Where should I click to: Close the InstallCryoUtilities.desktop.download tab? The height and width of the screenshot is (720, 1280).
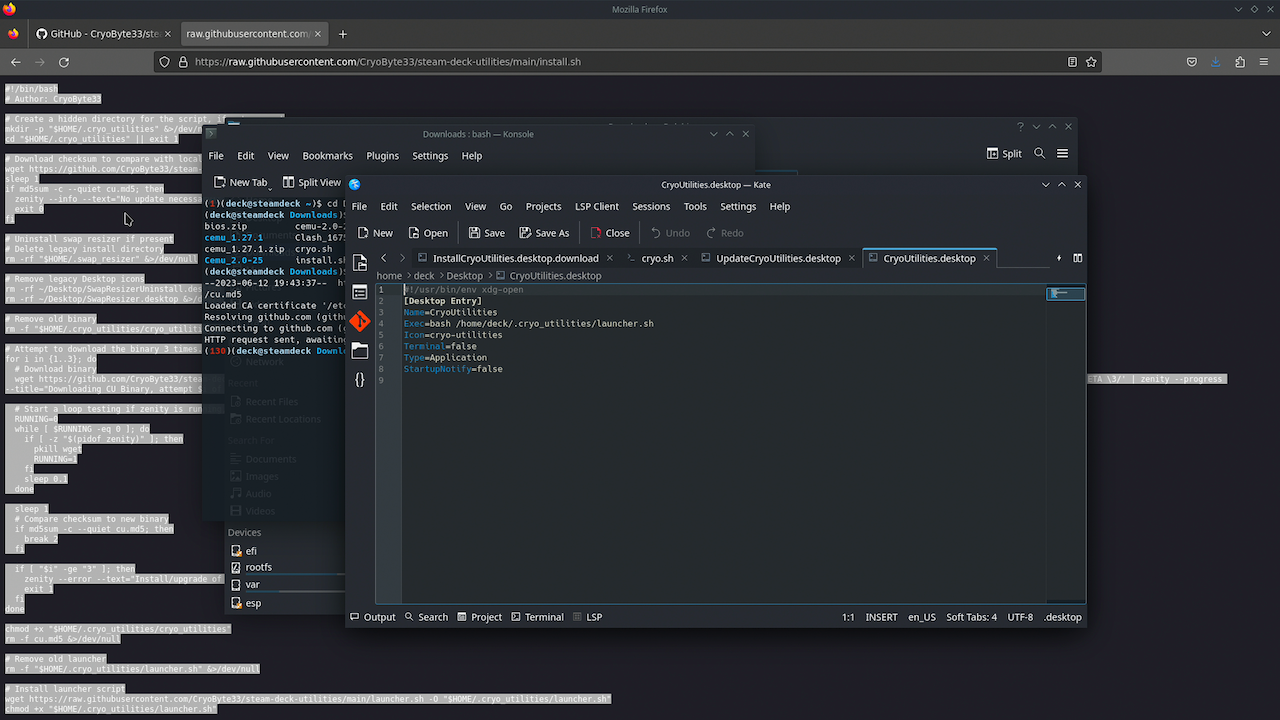(610, 258)
